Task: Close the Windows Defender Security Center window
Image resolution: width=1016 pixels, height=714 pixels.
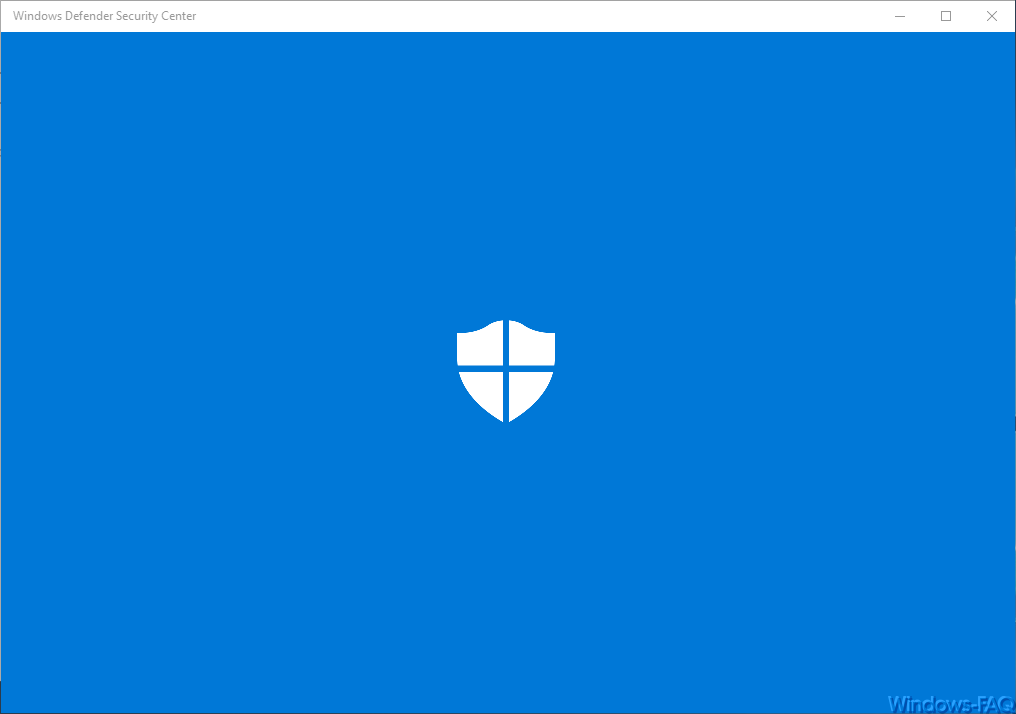Action: pos(991,16)
